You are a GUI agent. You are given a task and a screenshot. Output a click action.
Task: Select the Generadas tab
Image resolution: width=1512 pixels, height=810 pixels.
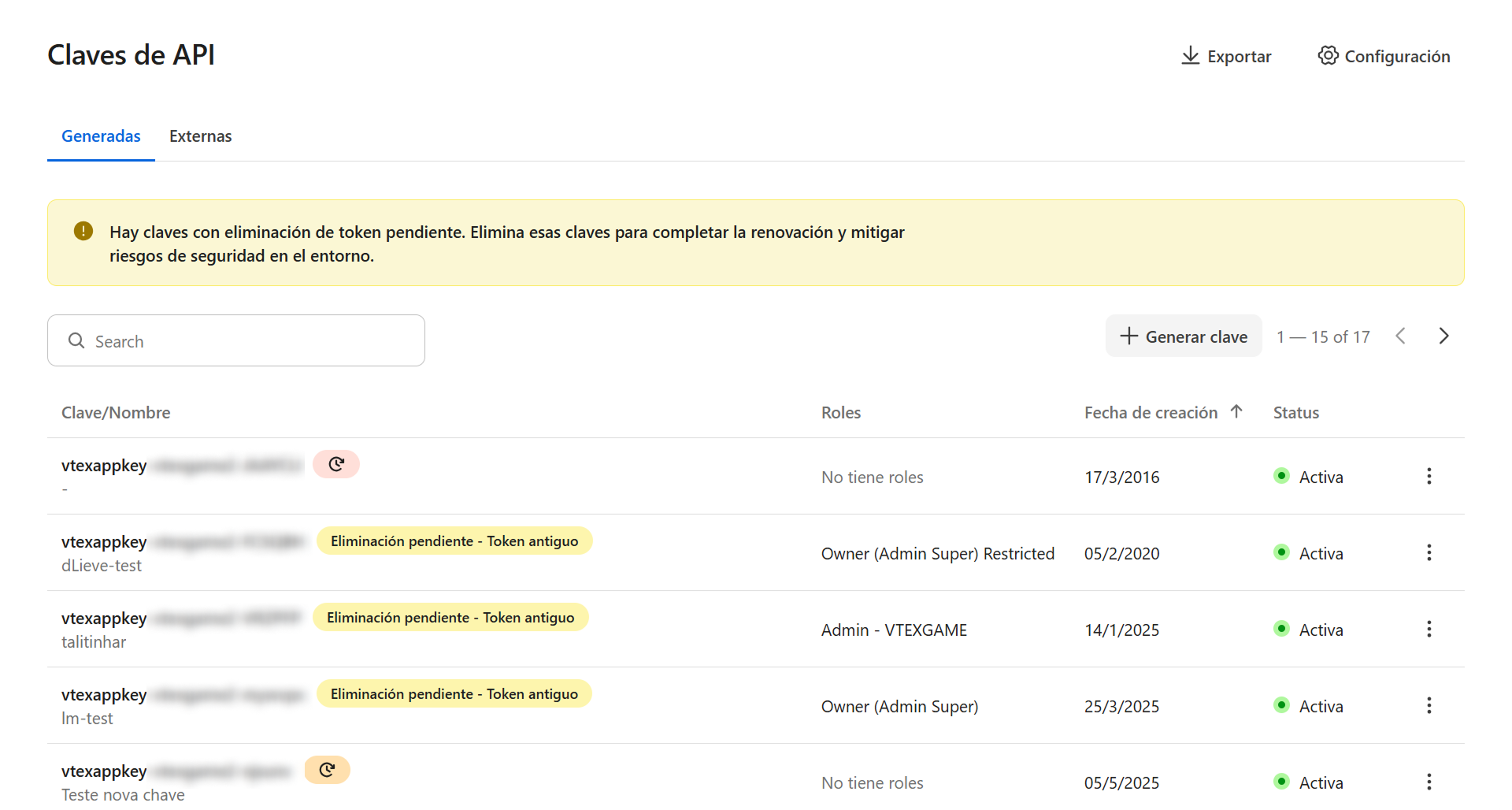pos(101,136)
